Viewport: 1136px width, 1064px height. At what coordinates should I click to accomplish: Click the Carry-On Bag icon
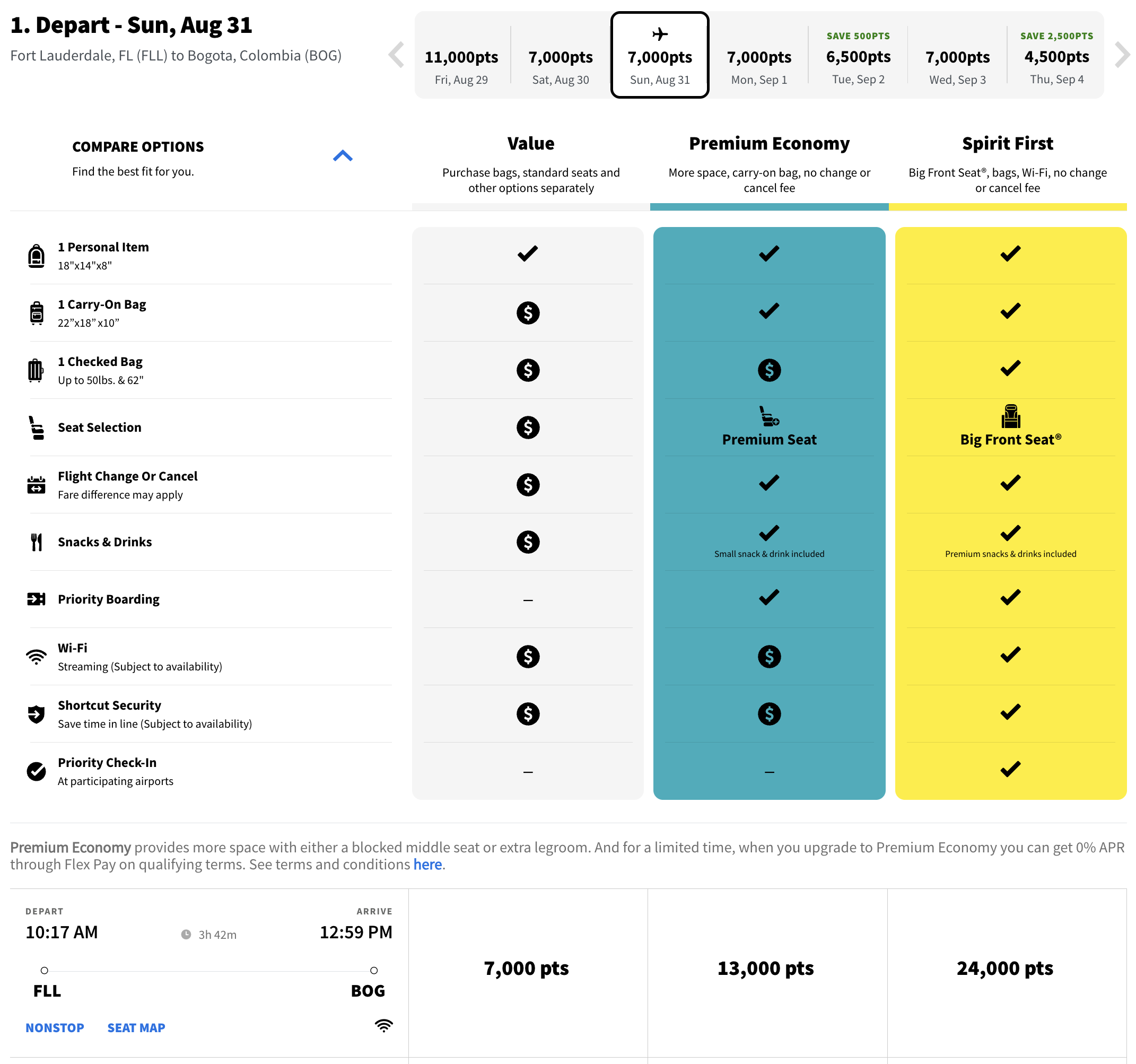click(x=36, y=312)
